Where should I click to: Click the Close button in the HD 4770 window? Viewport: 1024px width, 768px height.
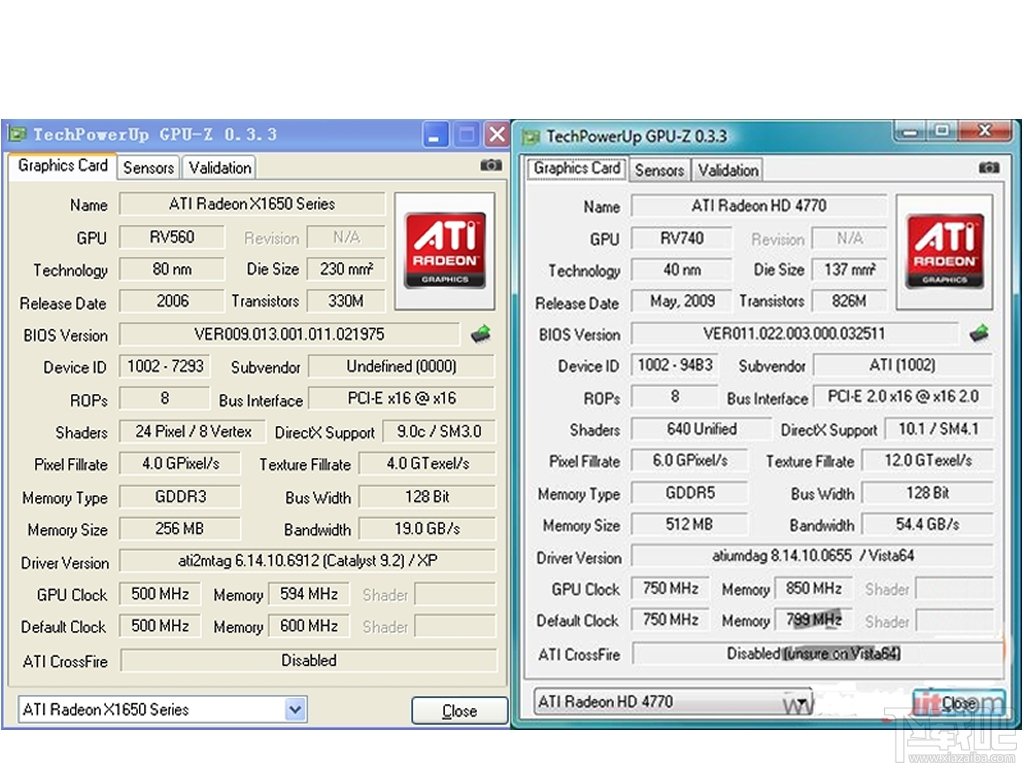coord(960,702)
